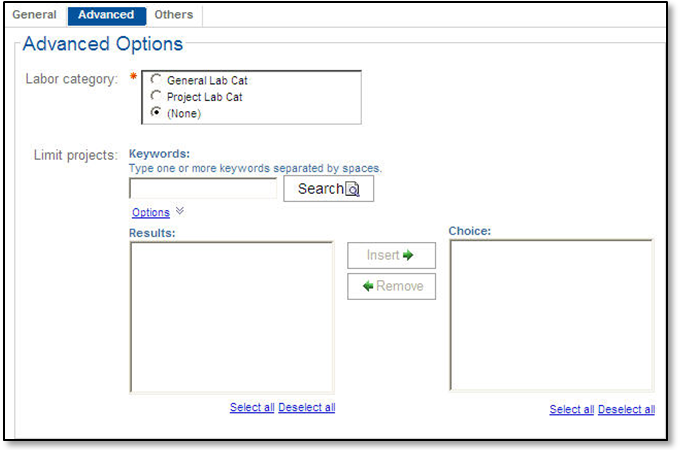The height and width of the screenshot is (450, 680).
Task: Click the Insert button
Action: (x=391, y=255)
